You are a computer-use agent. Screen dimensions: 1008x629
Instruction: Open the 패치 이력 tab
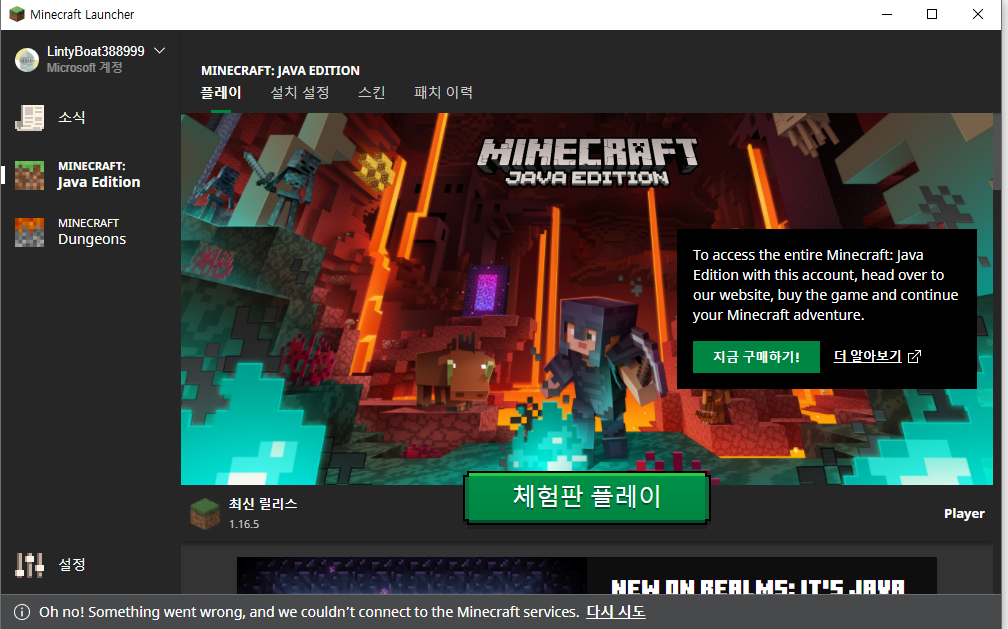point(443,93)
